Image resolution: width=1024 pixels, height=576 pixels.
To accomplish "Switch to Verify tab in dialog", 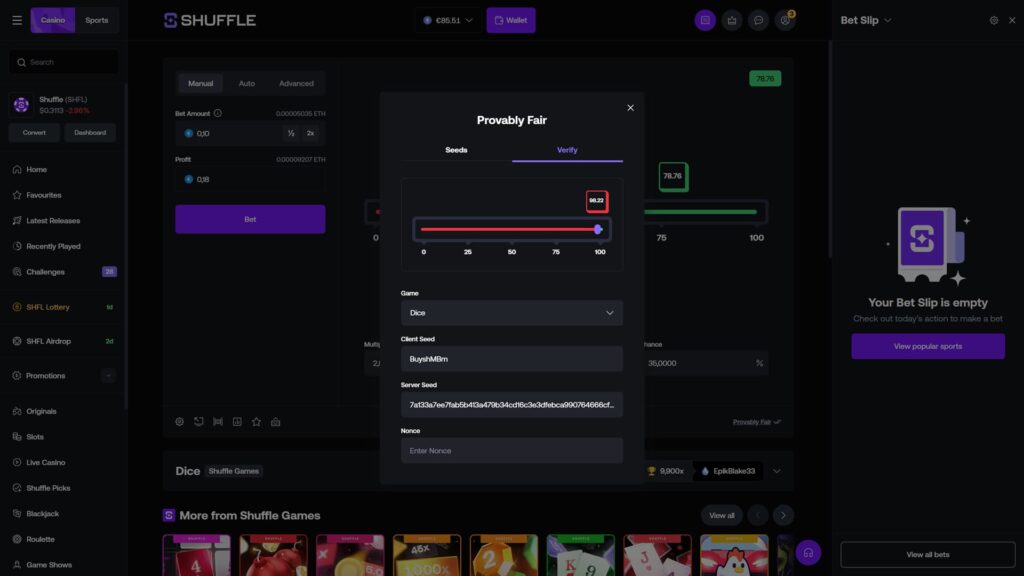I will click(567, 150).
